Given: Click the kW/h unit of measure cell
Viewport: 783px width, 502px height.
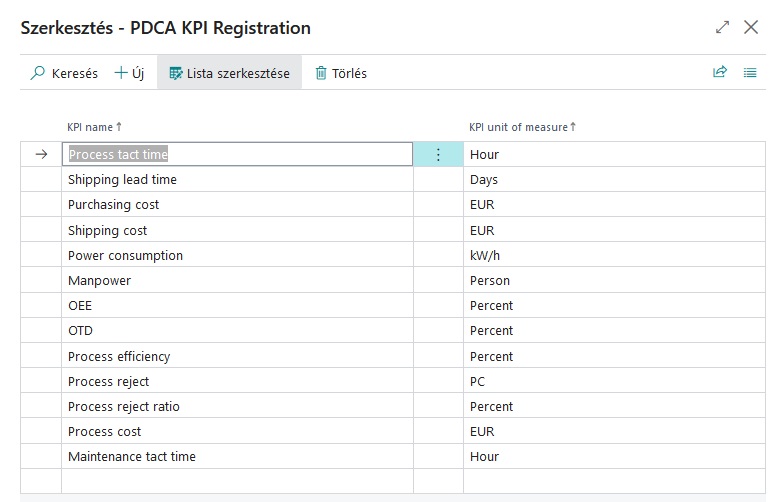Looking at the screenshot, I should pyautogui.click(x=485, y=255).
